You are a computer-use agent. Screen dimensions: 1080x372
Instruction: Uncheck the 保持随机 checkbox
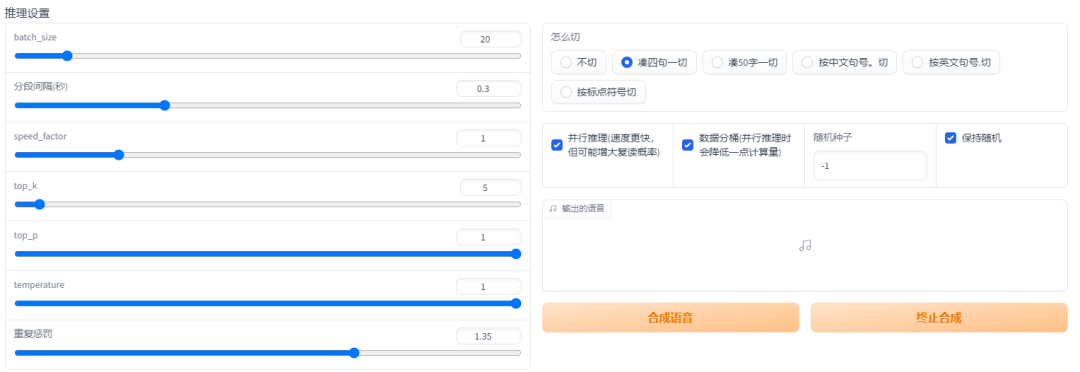(x=951, y=138)
